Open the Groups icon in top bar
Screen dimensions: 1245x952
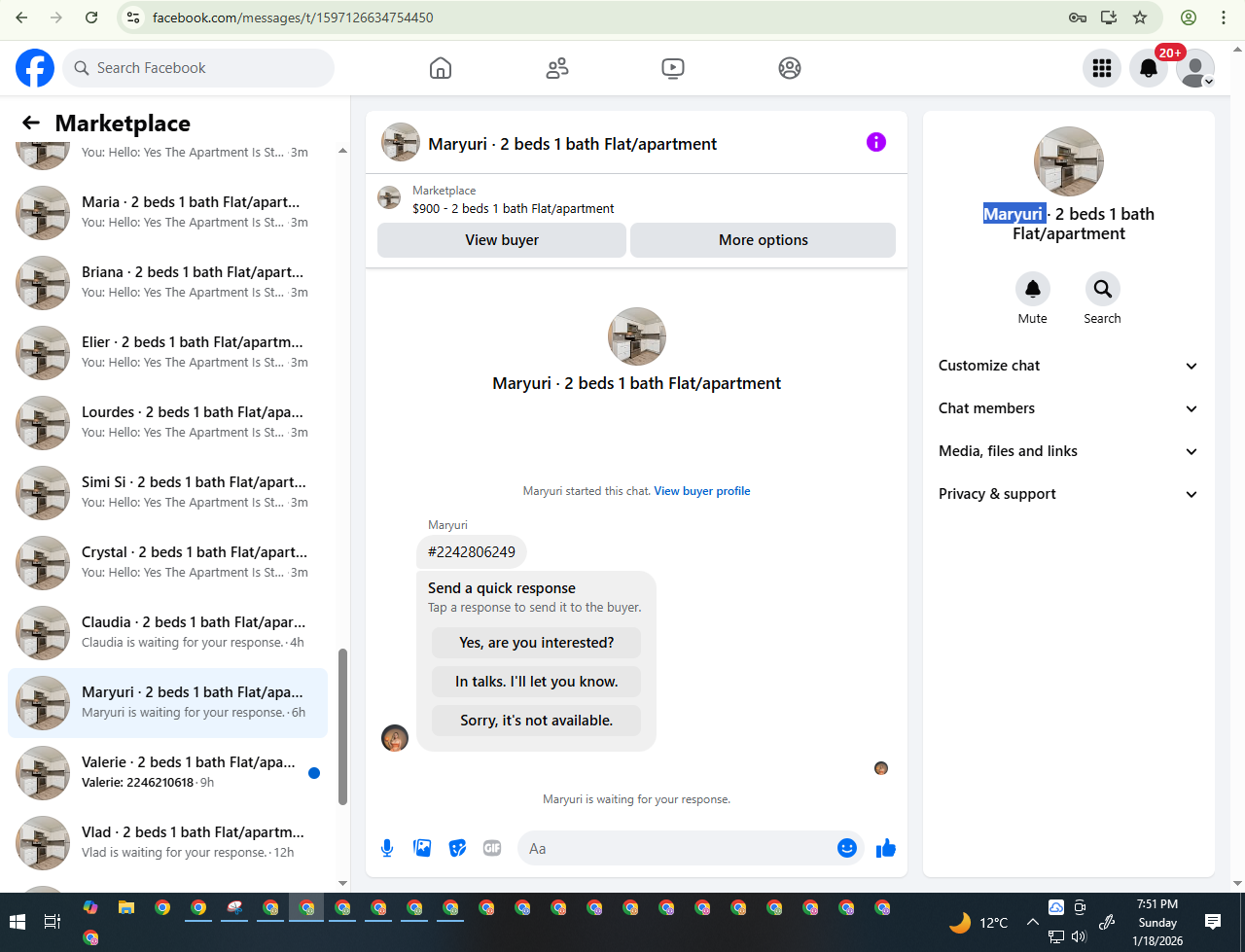790,68
